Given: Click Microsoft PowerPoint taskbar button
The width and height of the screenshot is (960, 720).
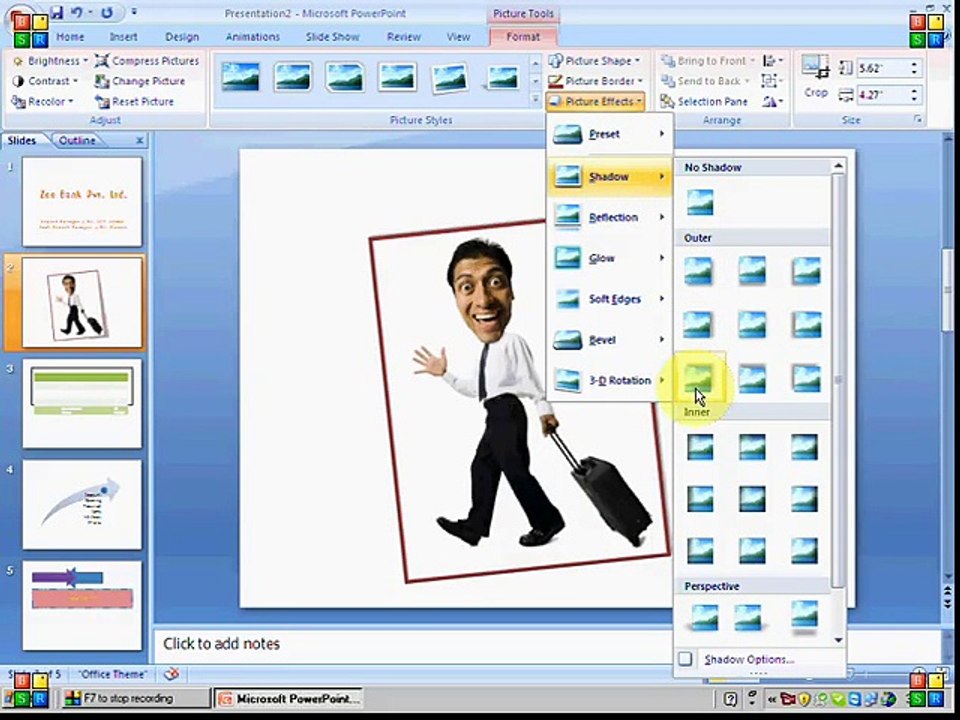Looking at the screenshot, I should point(289,699).
